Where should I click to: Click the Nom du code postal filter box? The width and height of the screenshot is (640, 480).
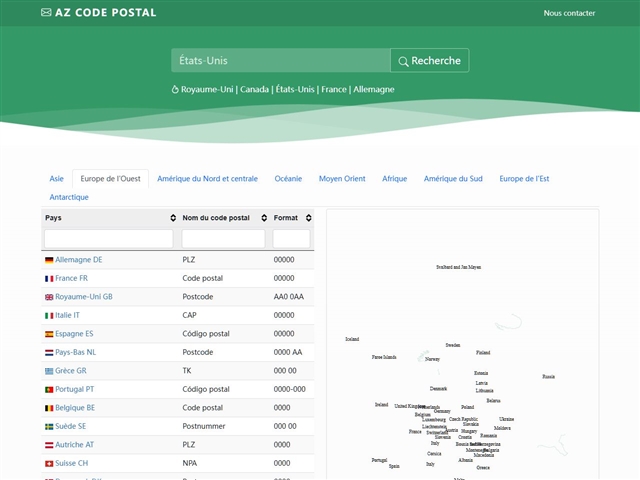coord(223,239)
